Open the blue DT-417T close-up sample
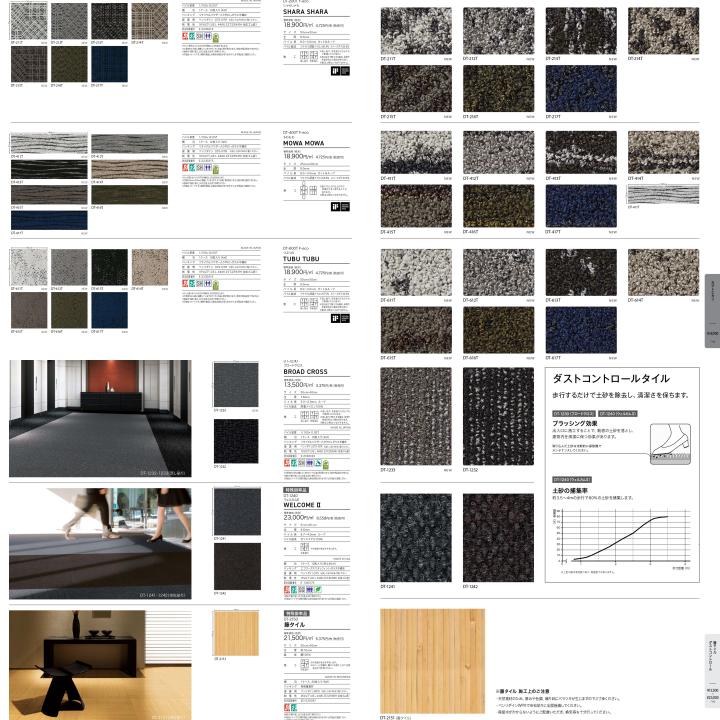This screenshot has height=720, width=720. [581, 206]
